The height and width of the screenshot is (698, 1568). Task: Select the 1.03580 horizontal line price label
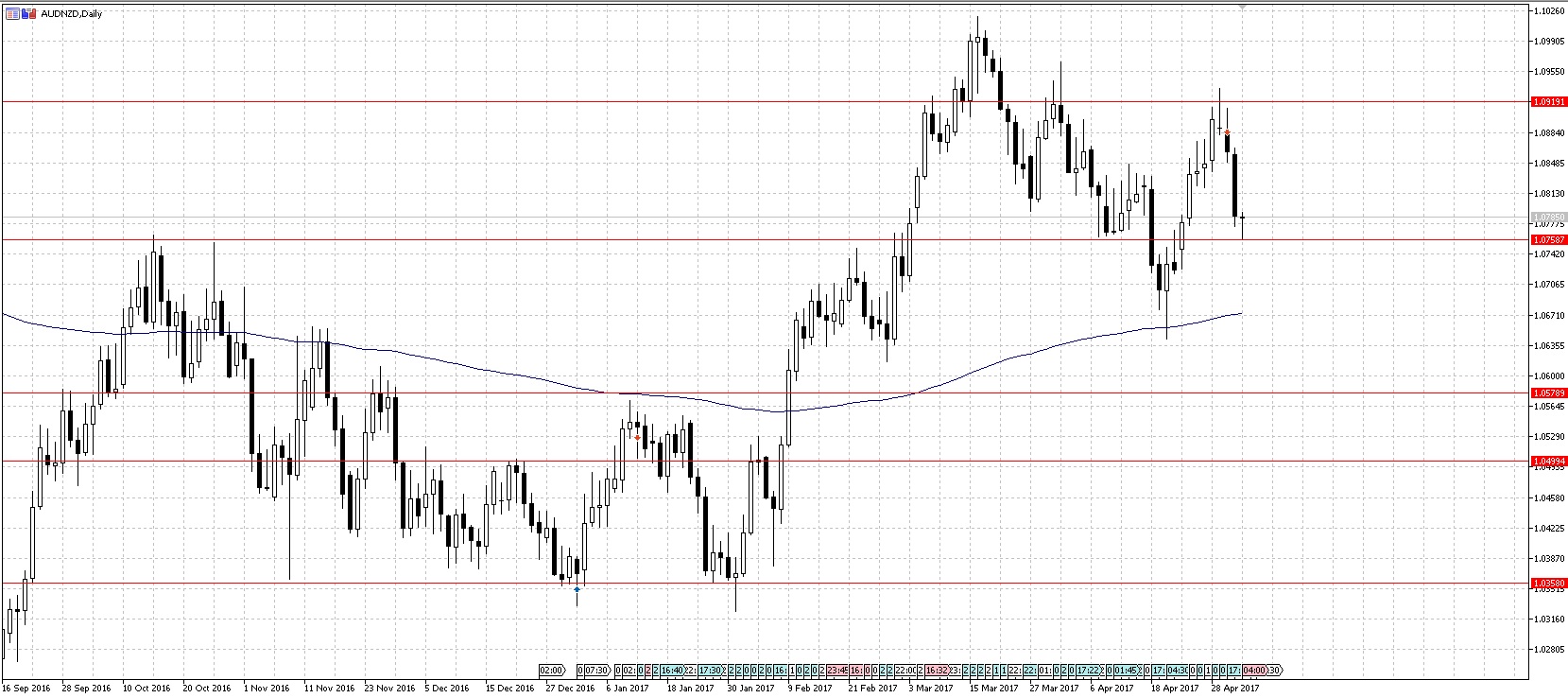(1548, 584)
